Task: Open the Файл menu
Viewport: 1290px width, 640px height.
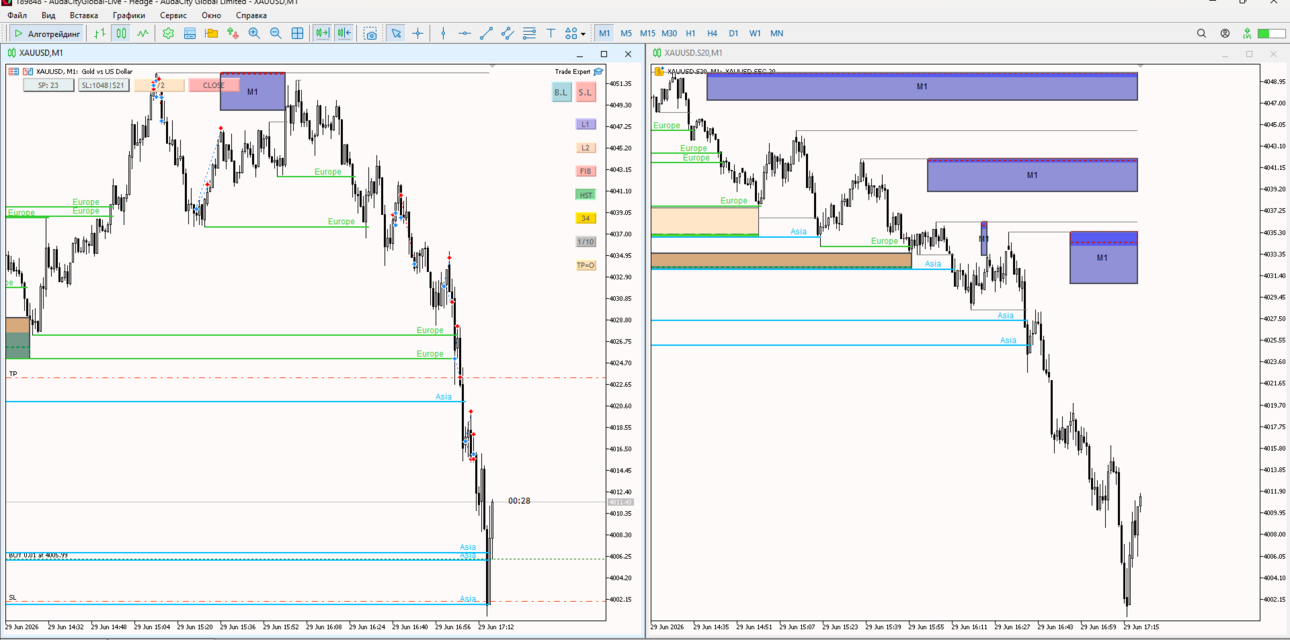Action: click(17, 15)
